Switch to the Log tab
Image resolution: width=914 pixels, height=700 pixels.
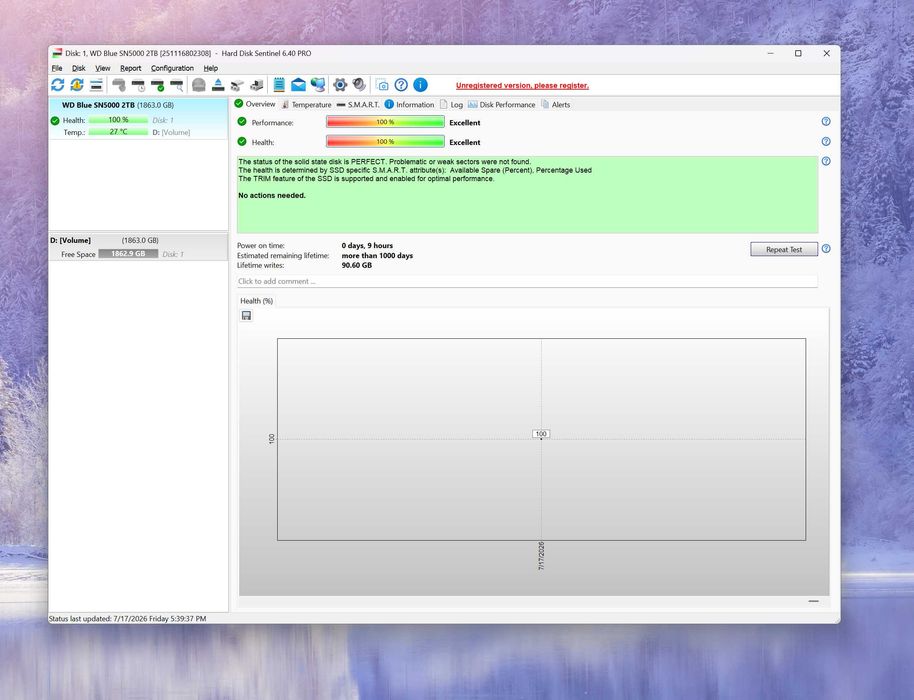(451, 104)
